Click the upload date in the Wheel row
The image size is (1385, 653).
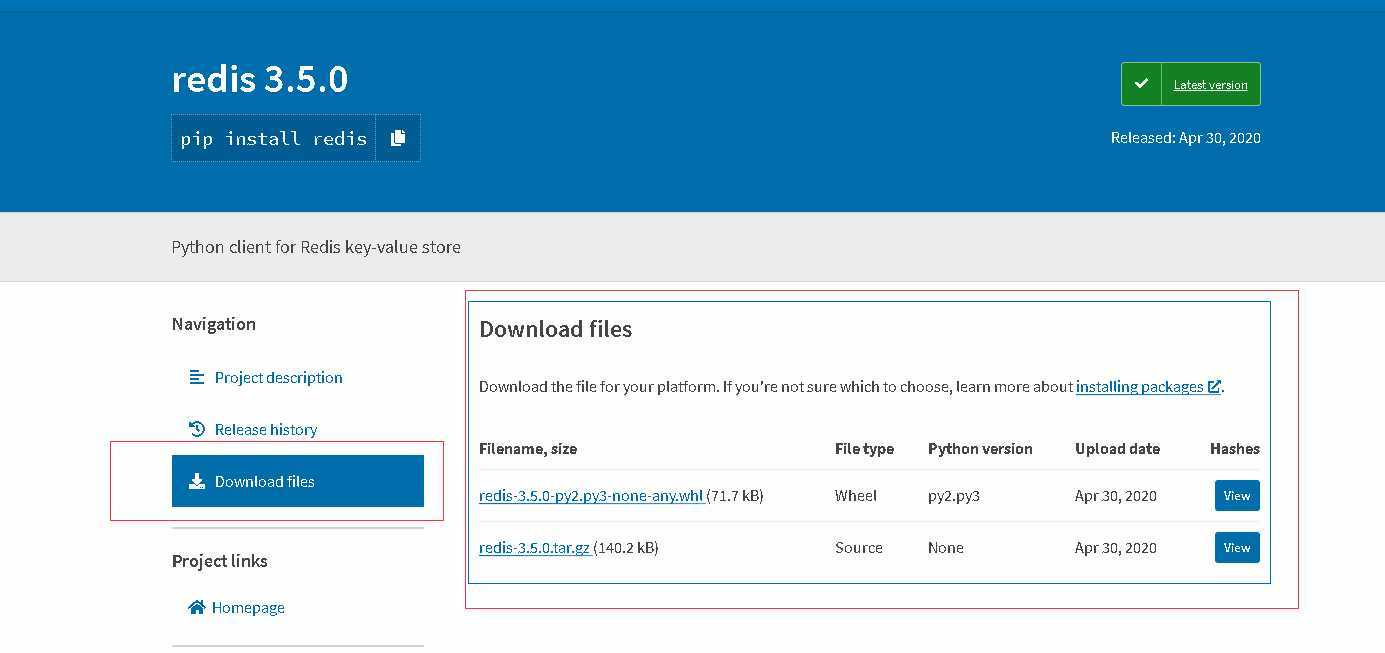tap(1116, 495)
